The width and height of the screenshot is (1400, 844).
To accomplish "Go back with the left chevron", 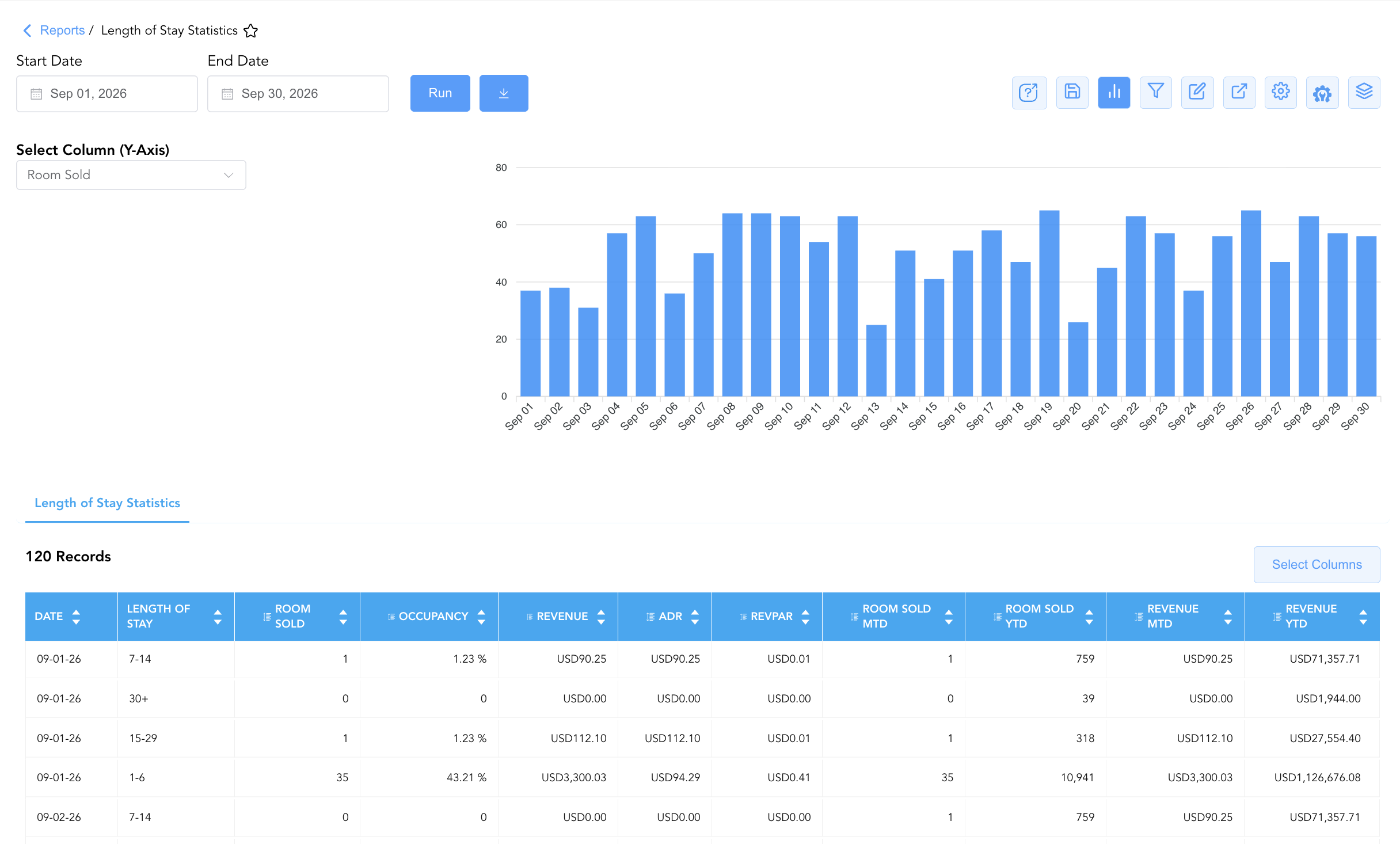I will click(x=27, y=31).
